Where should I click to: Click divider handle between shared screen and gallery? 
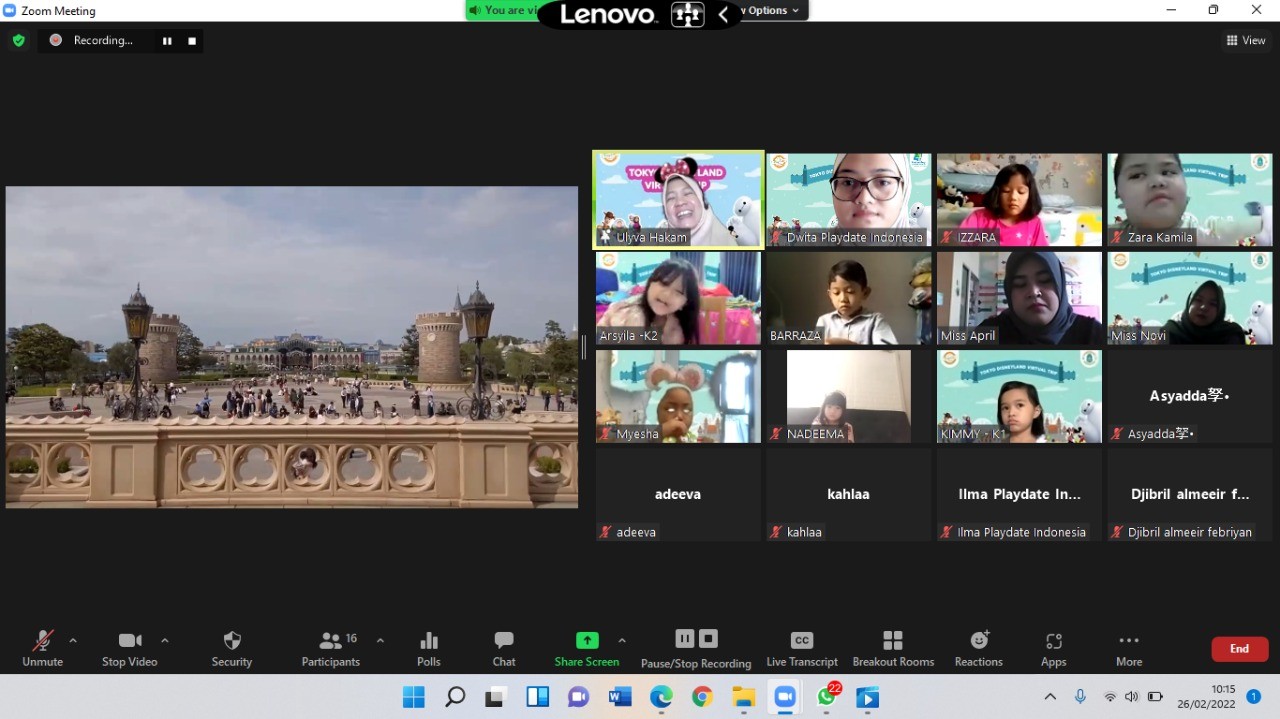(584, 347)
